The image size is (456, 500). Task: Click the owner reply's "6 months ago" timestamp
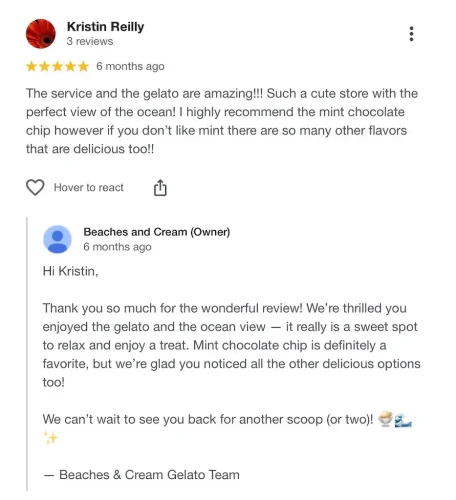117,247
